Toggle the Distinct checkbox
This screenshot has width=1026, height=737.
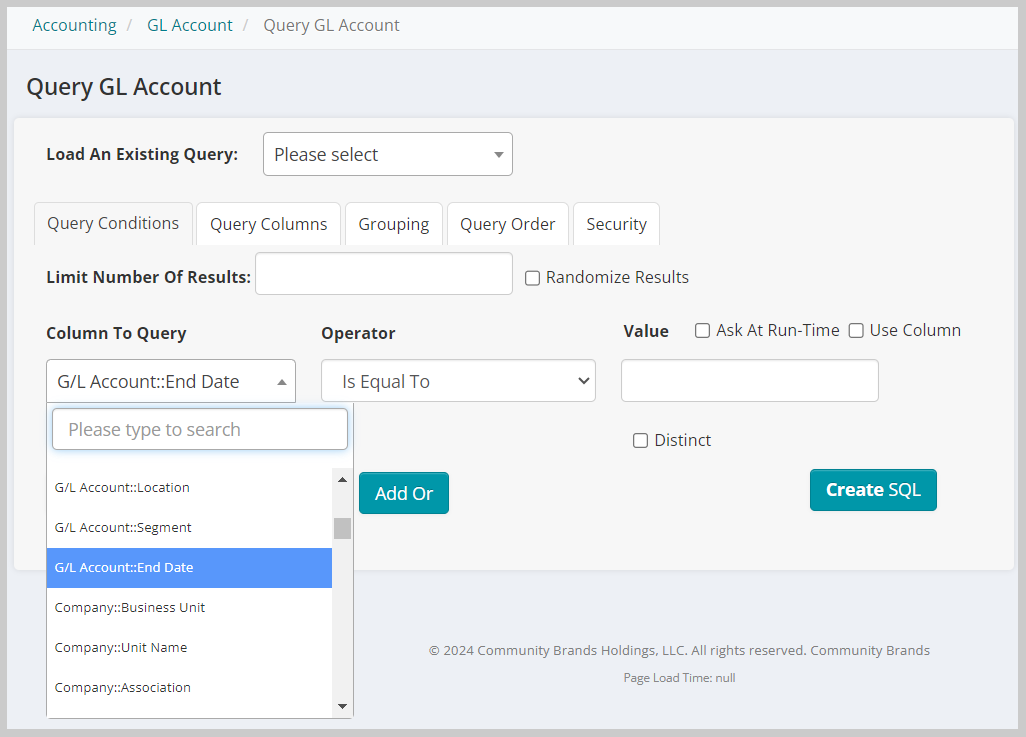click(x=640, y=440)
